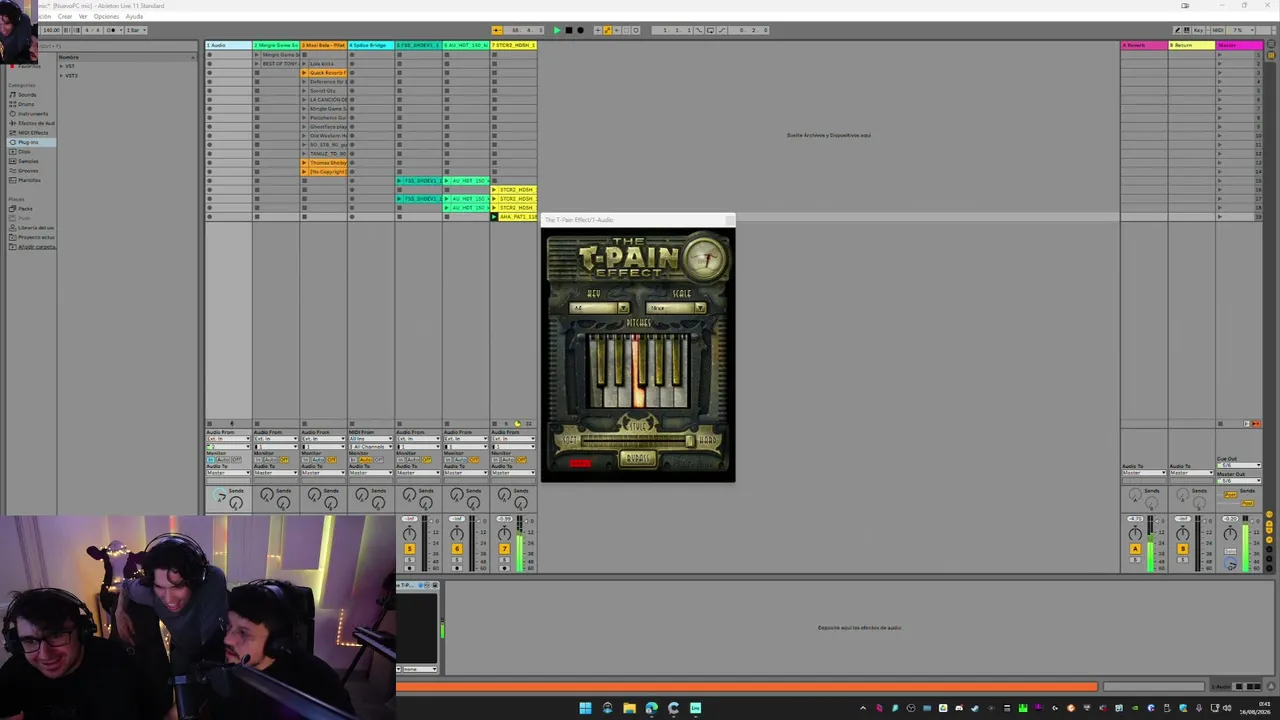Arm track 6 for recording
Image resolution: width=1280 pixels, height=720 pixels.
(x=457, y=568)
